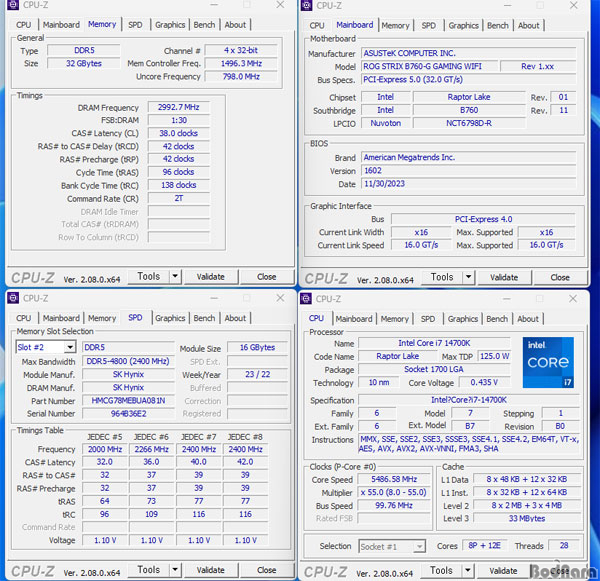Click Tools button in SPD window
The width and height of the screenshot is (600, 581).
coord(148,570)
